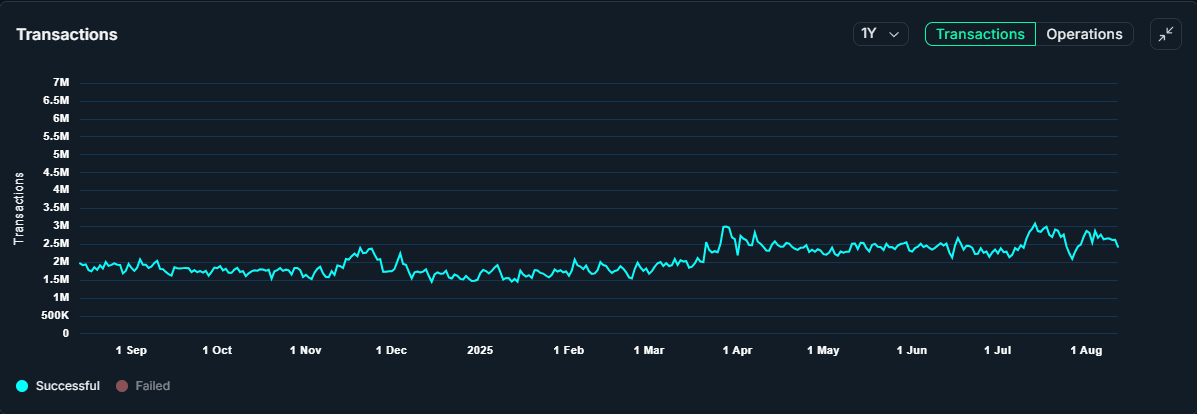1197x414 pixels.
Task: Click the 1 Aug date axis label
Action: coord(1086,351)
